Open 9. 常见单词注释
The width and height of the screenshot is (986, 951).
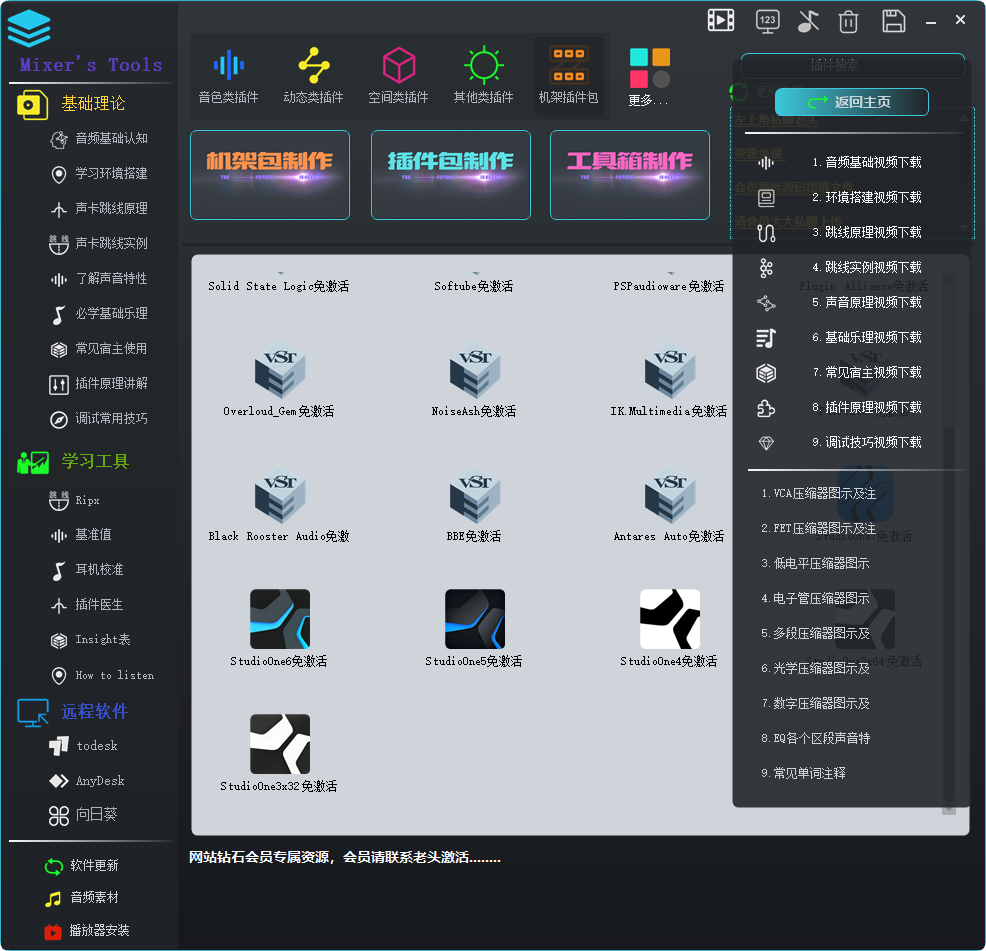pyautogui.click(x=803, y=774)
